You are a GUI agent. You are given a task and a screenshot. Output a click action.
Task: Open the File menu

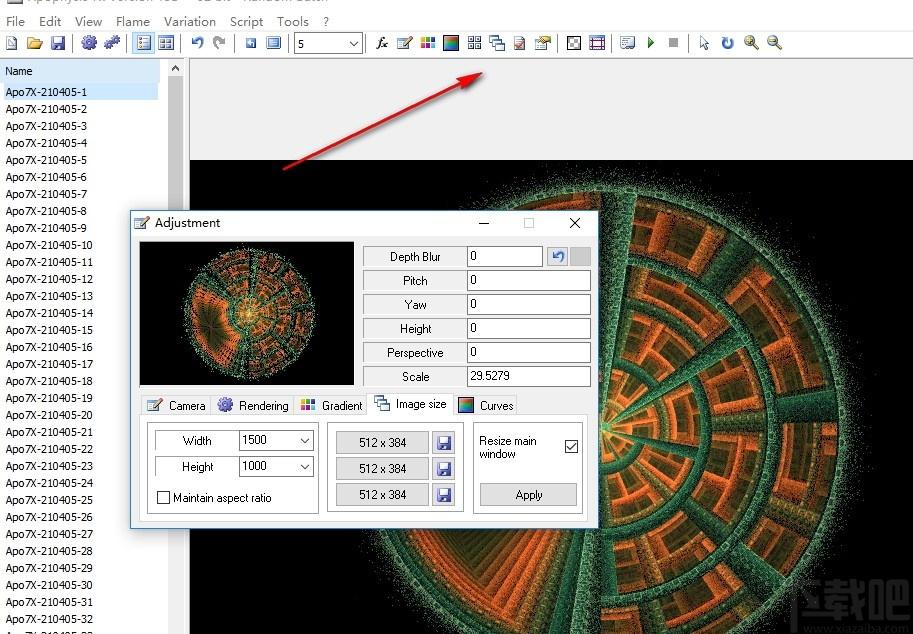(15, 22)
